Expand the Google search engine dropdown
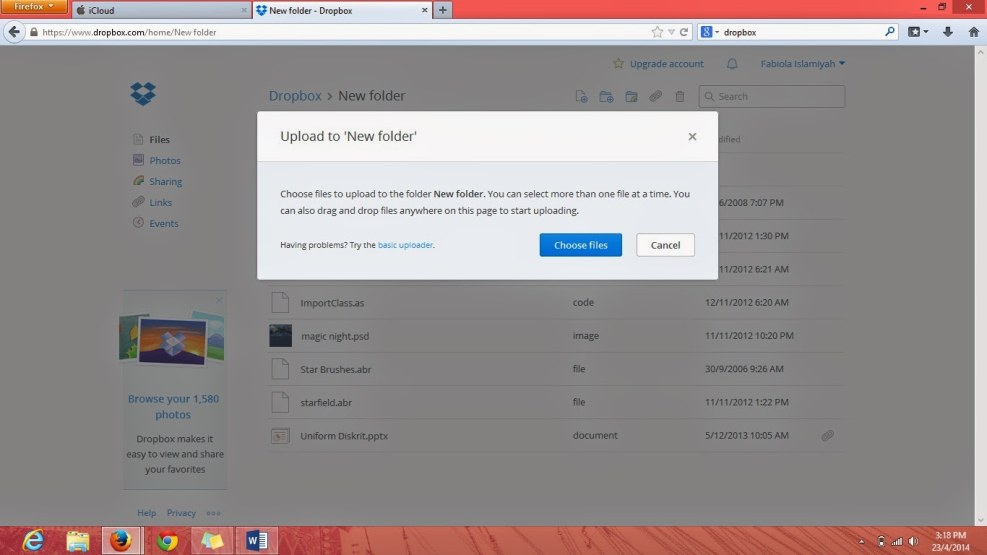This screenshot has width=987, height=555. (x=710, y=32)
